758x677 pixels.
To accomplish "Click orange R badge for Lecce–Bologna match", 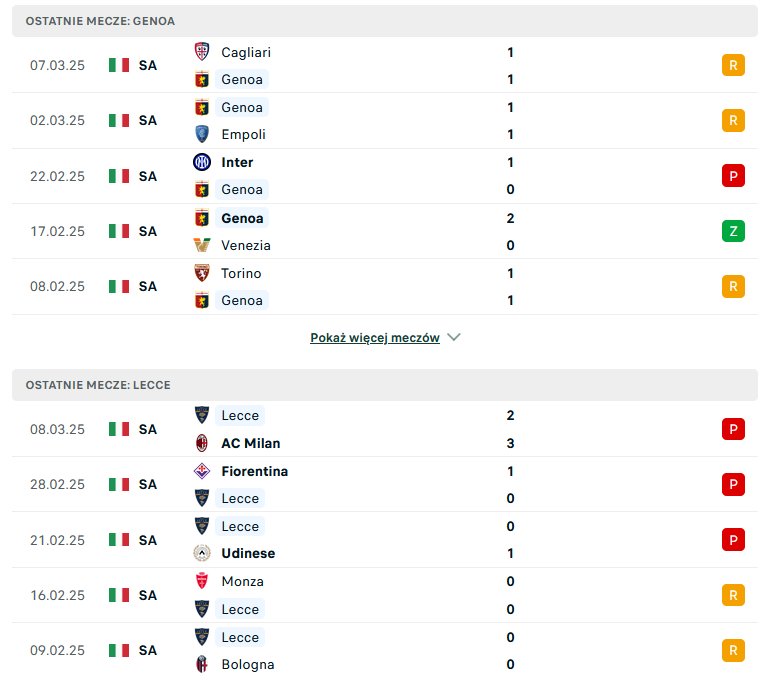I will click(733, 650).
